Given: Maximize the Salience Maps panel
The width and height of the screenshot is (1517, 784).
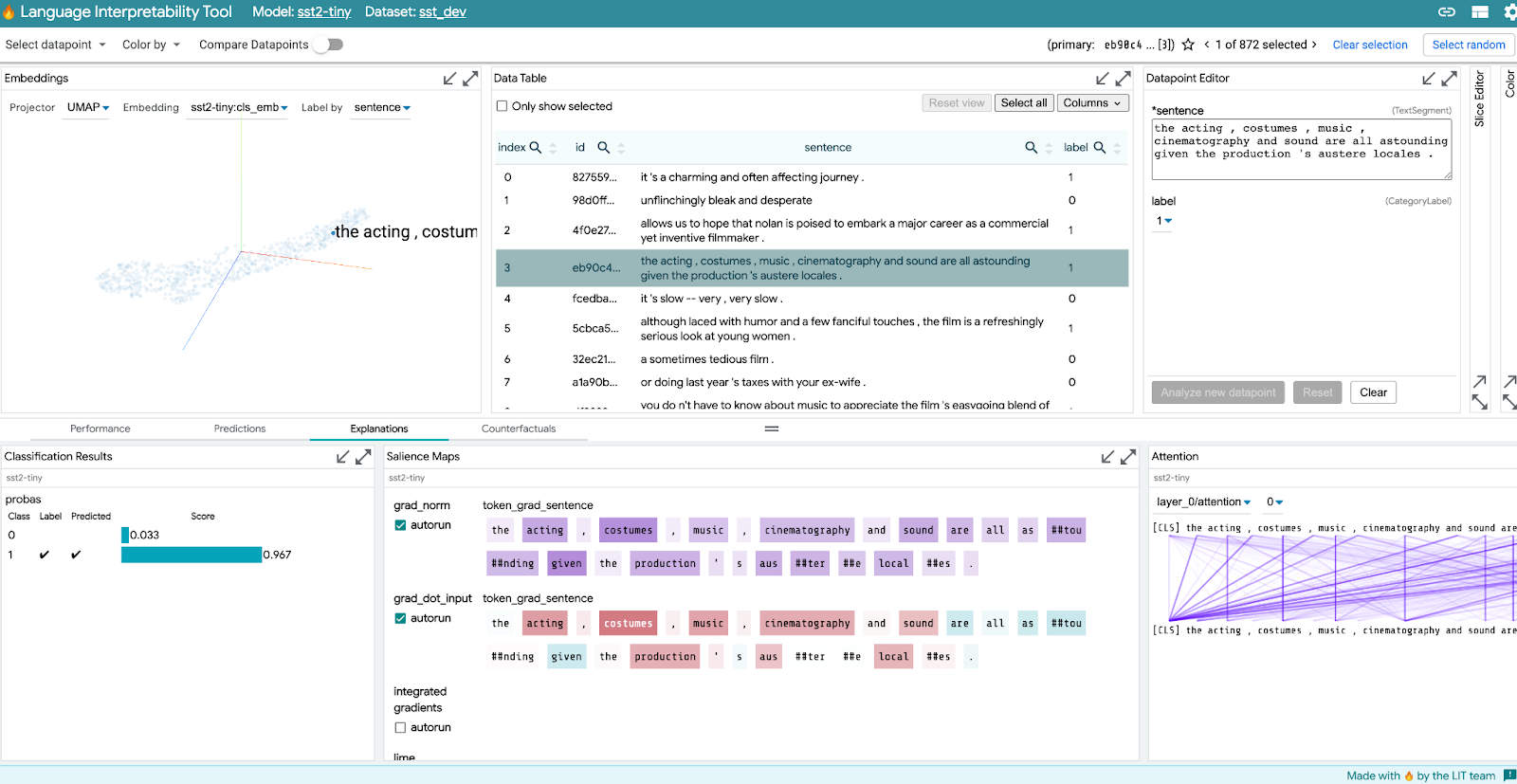Looking at the screenshot, I should point(1128,457).
